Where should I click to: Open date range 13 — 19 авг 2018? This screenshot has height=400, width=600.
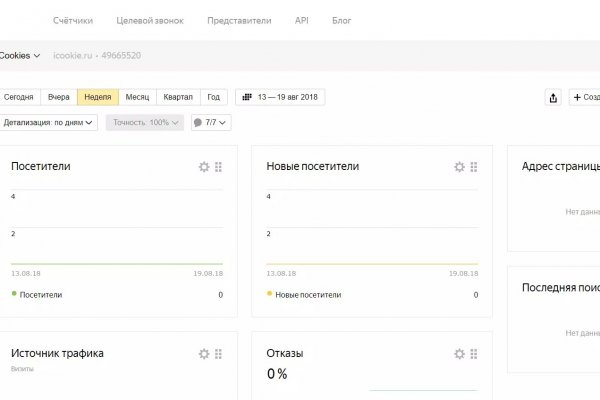pyautogui.click(x=280, y=98)
